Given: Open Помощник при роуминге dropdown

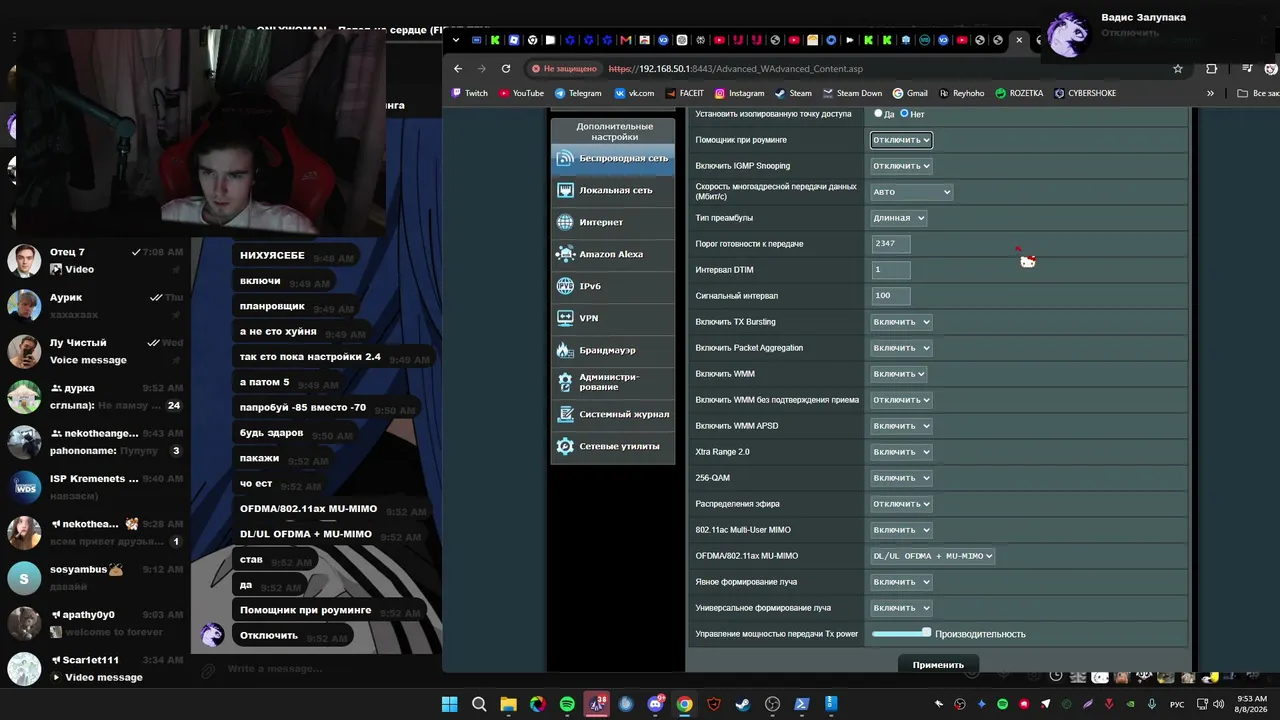Looking at the screenshot, I should pyautogui.click(x=901, y=140).
